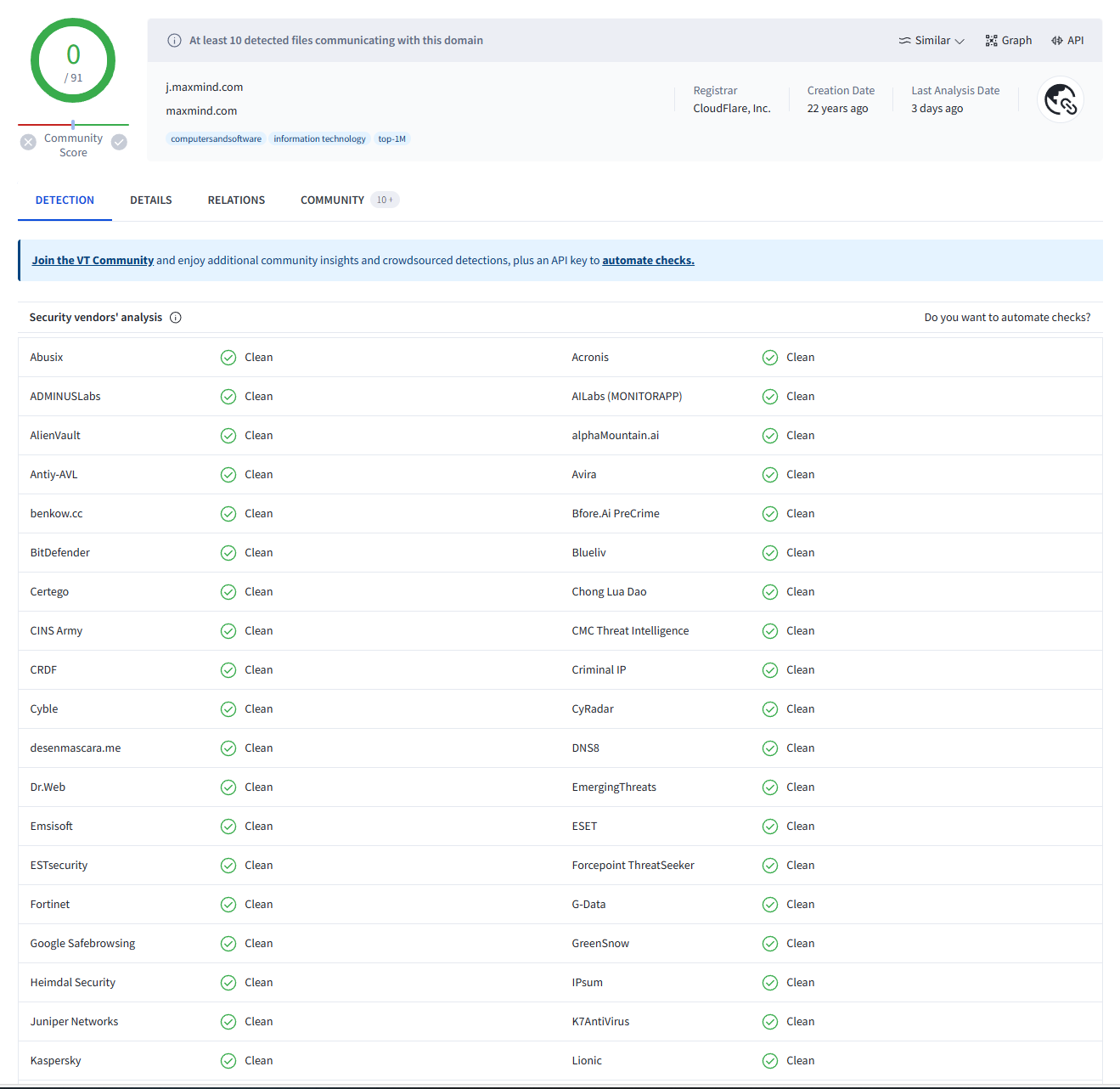Image resolution: width=1120 pixels, height=1089 pixels.
Task: Click the maxmind.com parent domain text
Action: click(201, 111)
